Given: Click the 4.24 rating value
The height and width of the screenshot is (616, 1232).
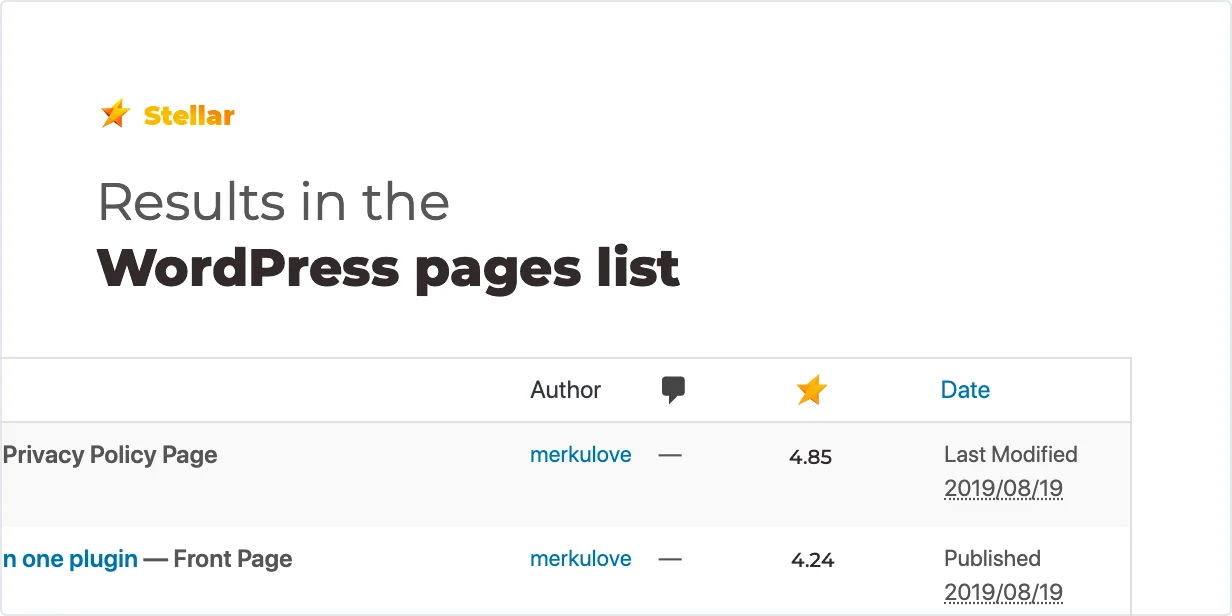Looking at the screenshot, I should coord(812,561).
